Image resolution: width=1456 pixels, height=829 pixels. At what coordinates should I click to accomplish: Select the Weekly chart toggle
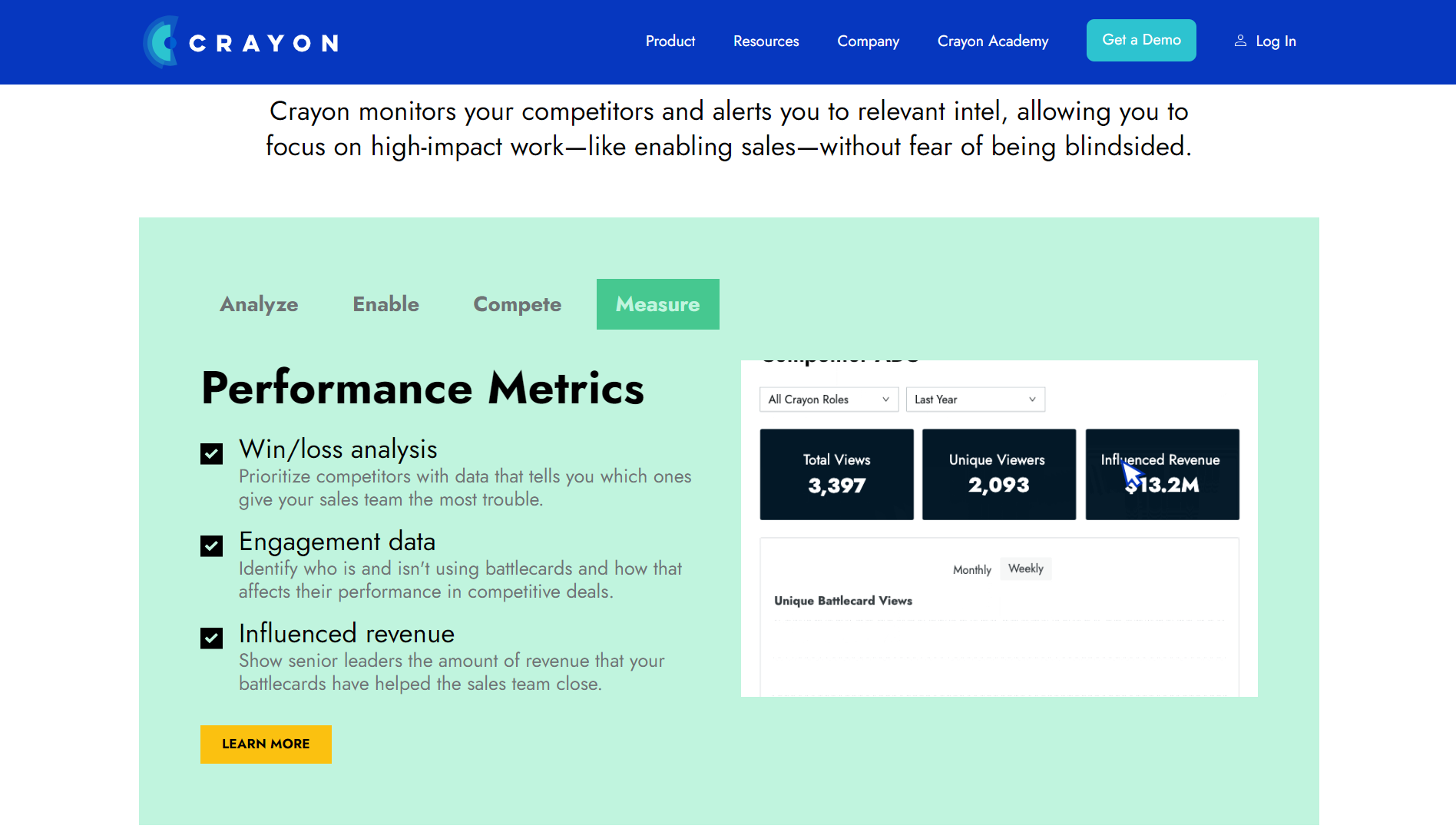coord(1026,569)
